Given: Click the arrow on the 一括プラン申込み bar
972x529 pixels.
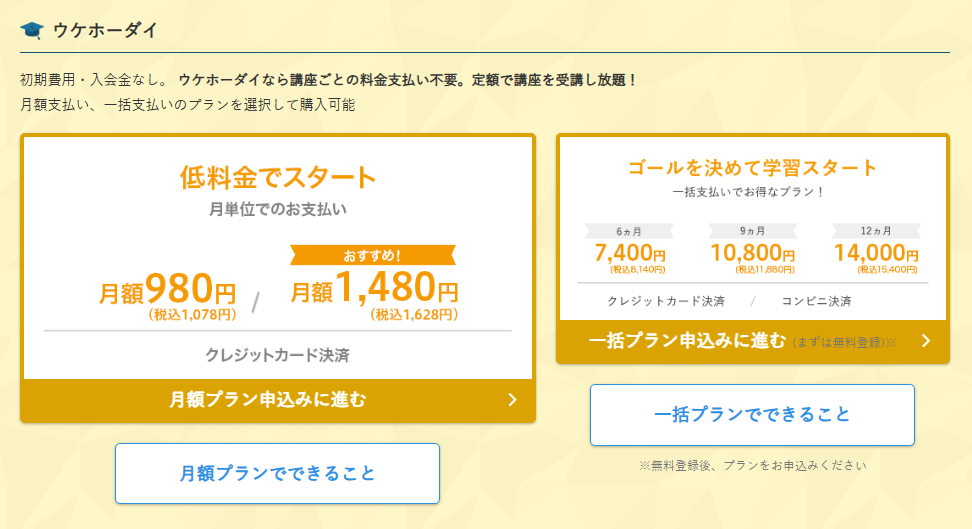Looking at the screenshot, I should point(925,341).
